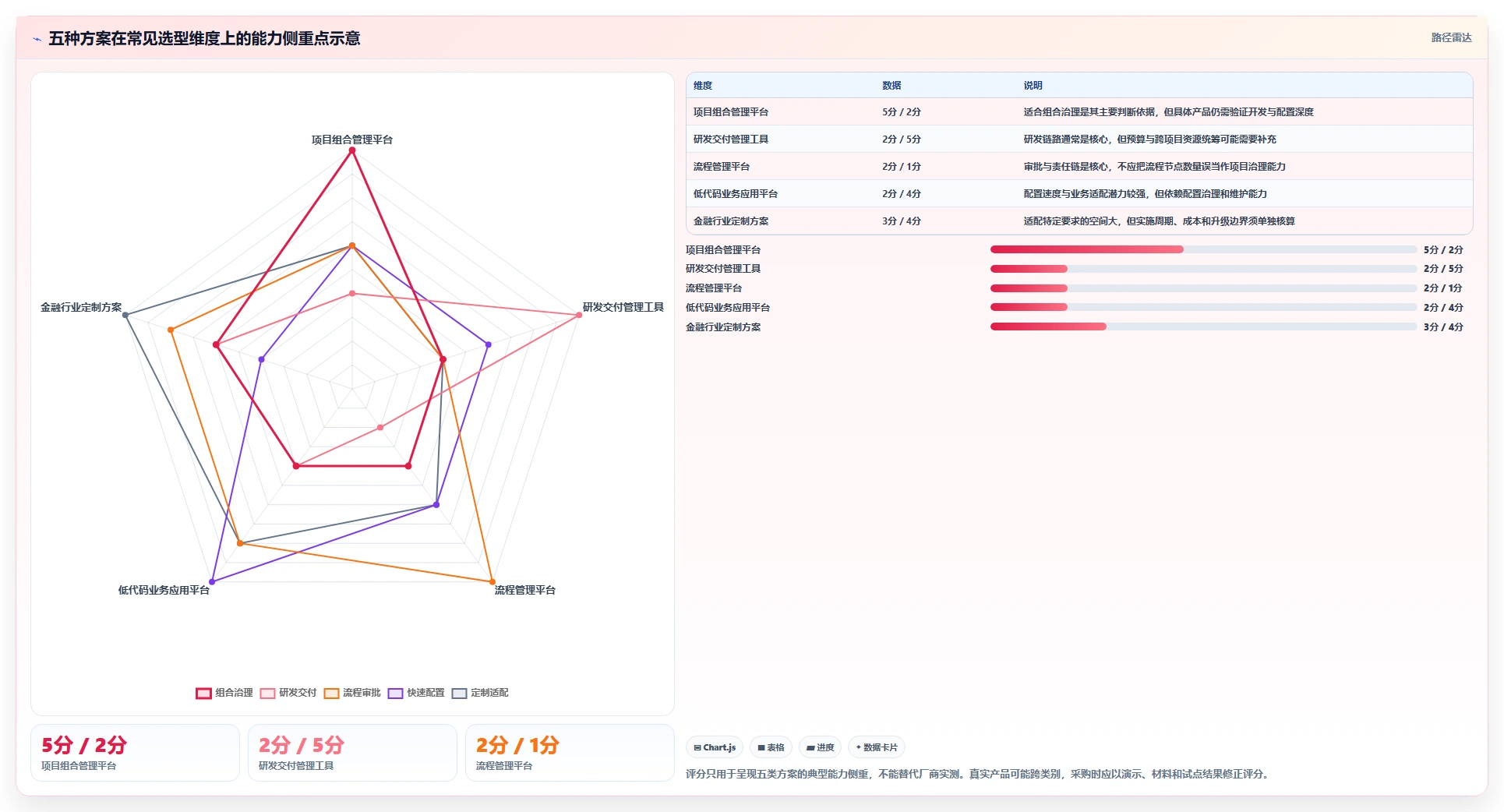Click the description starting 配置速度与业务适配潜力较强
Viewport: 1504px width, 812px height.
(1145, 194)
